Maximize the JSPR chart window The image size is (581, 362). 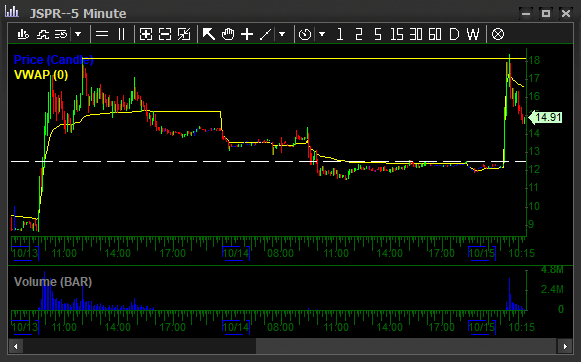click(x=545, y=13)
